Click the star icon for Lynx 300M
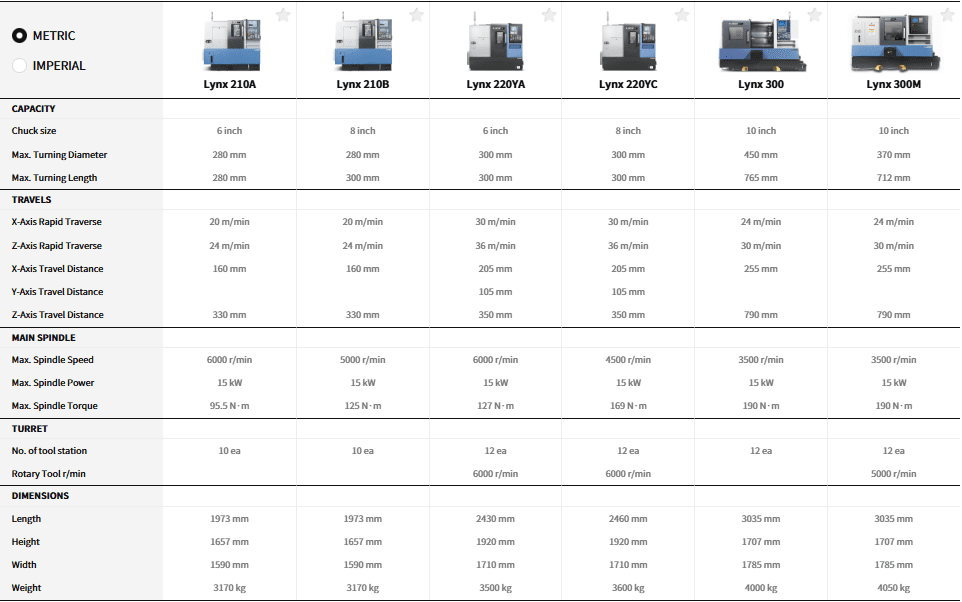The height and width of the screenshot is (602, 962). (947, 15)
